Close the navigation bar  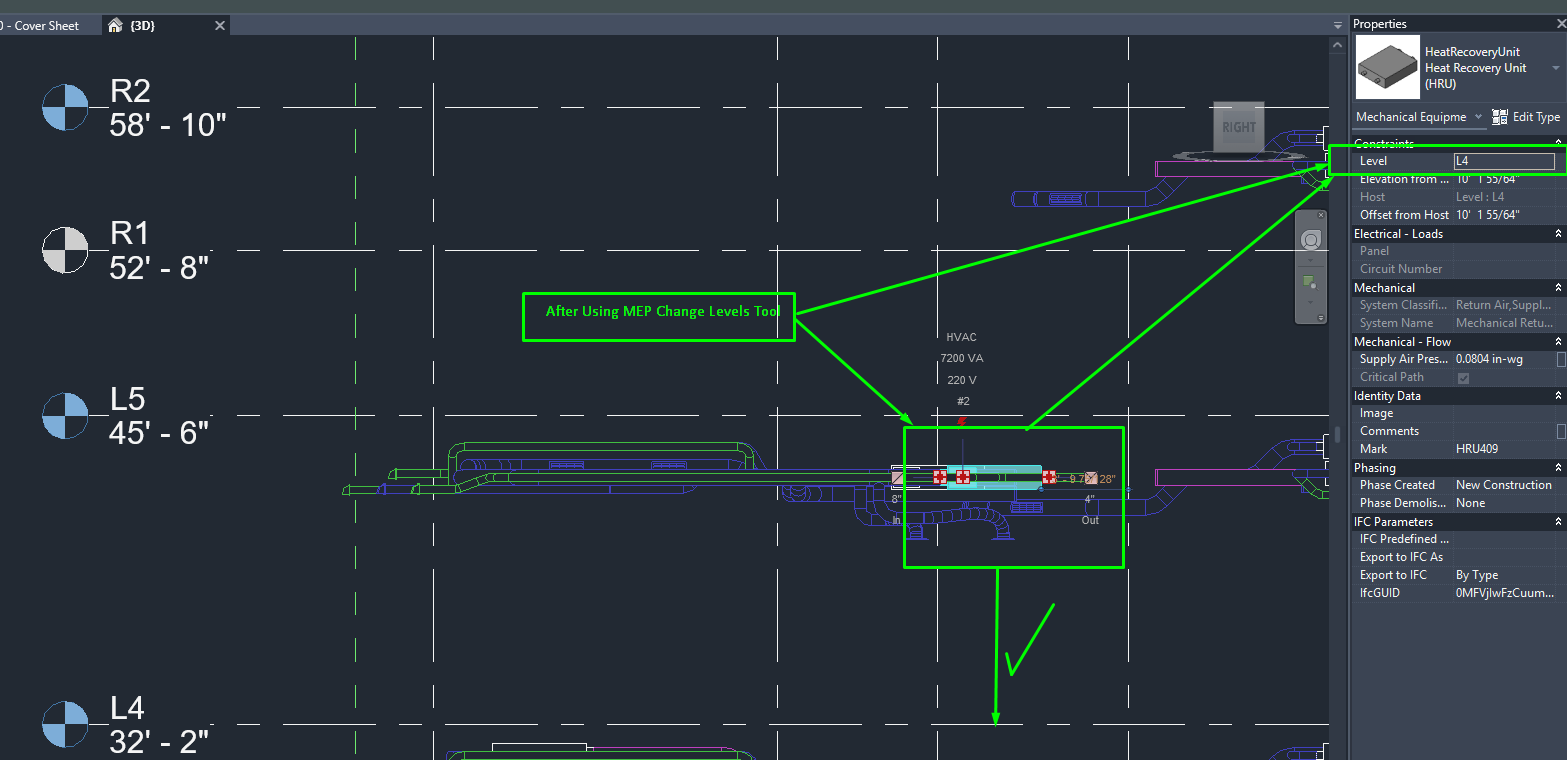[1320, 215]
